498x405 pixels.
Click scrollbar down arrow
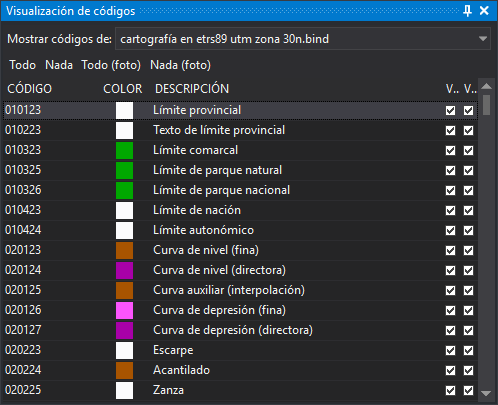(x=486, y=394)
